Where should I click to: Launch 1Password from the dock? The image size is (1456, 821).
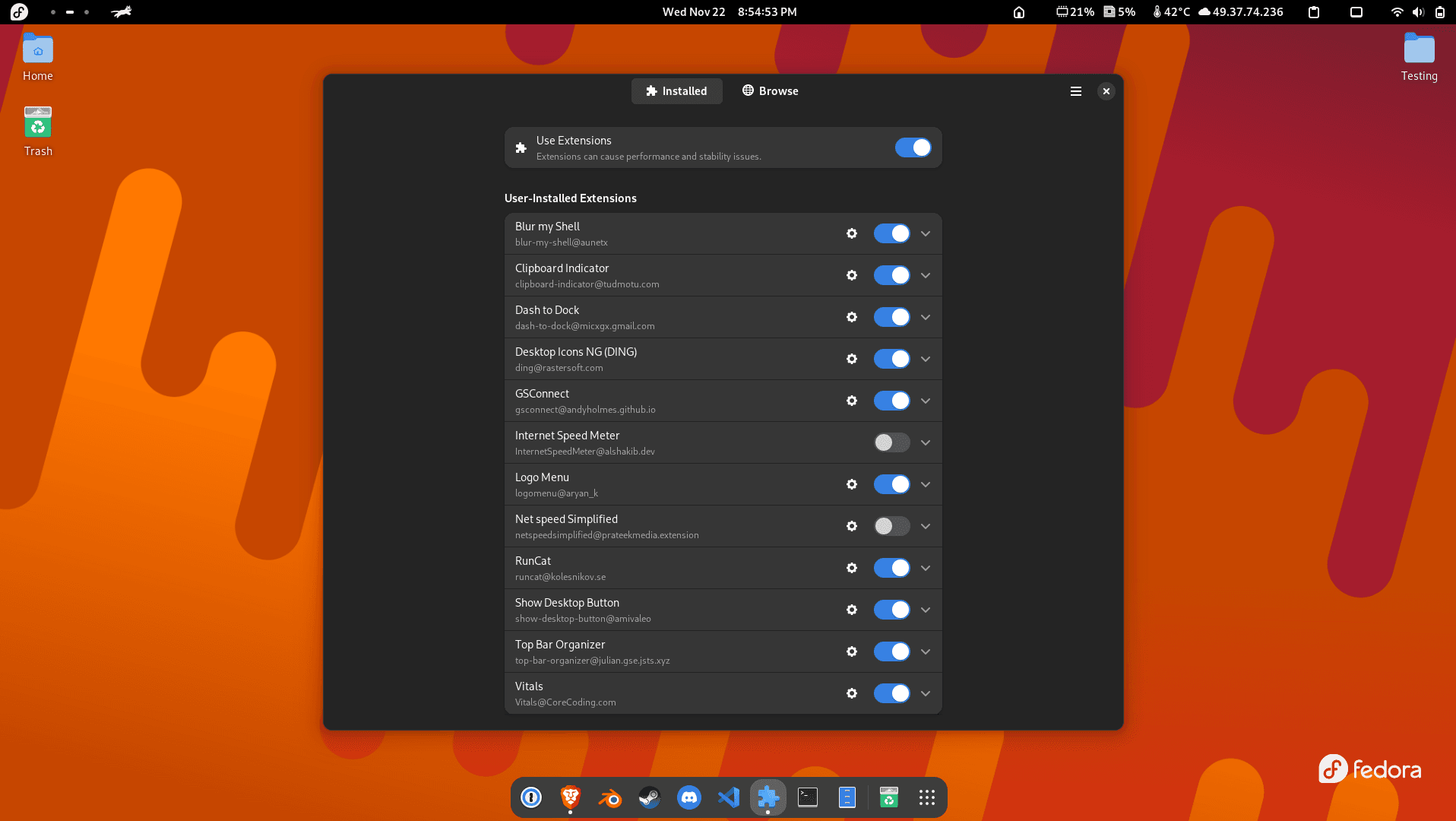[x=531, y=797]
